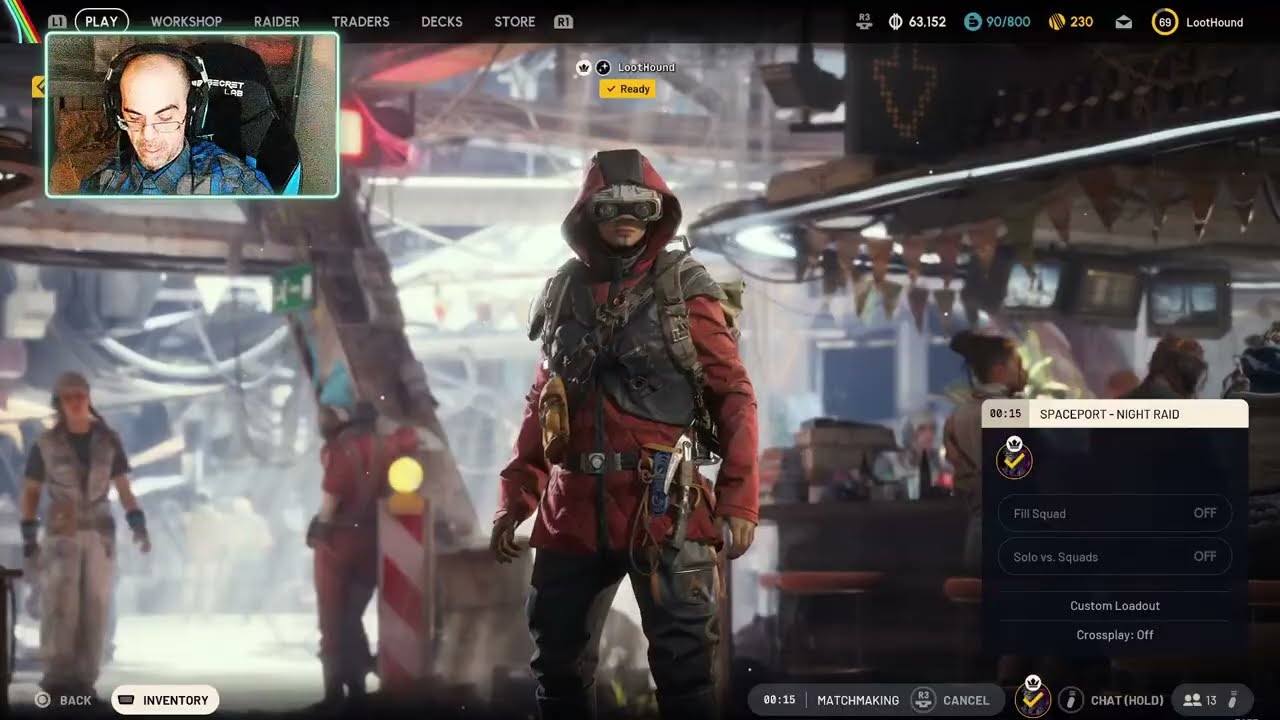Image resolution: width=1280 pixels, height=720 pixels.
Task: Open the Custom Loadout option
Action: [x=1115, y=606]
